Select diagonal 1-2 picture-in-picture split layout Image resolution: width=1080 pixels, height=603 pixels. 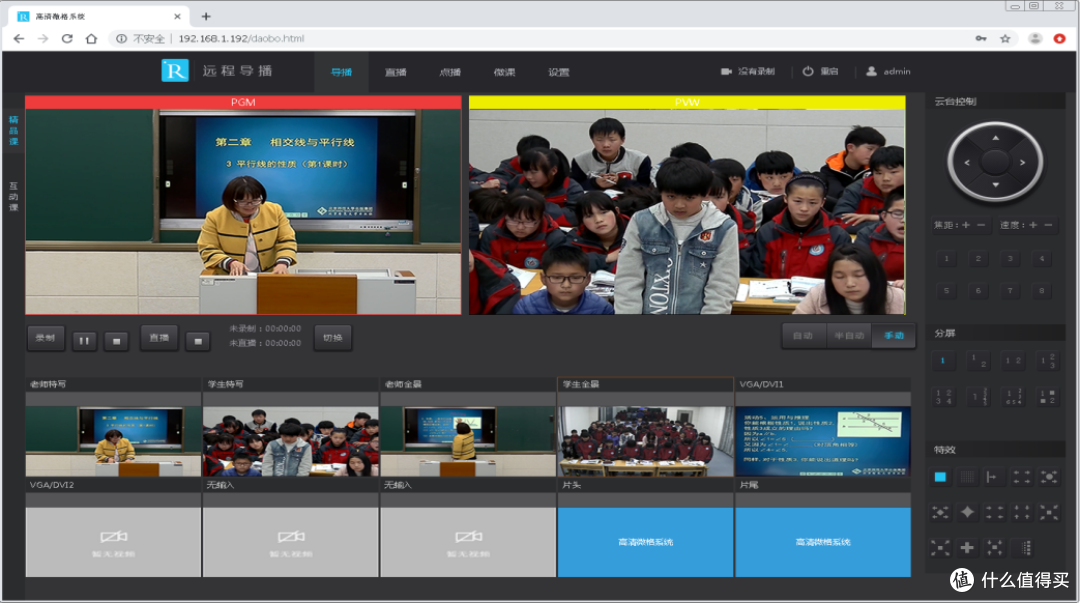pos(978,360)
